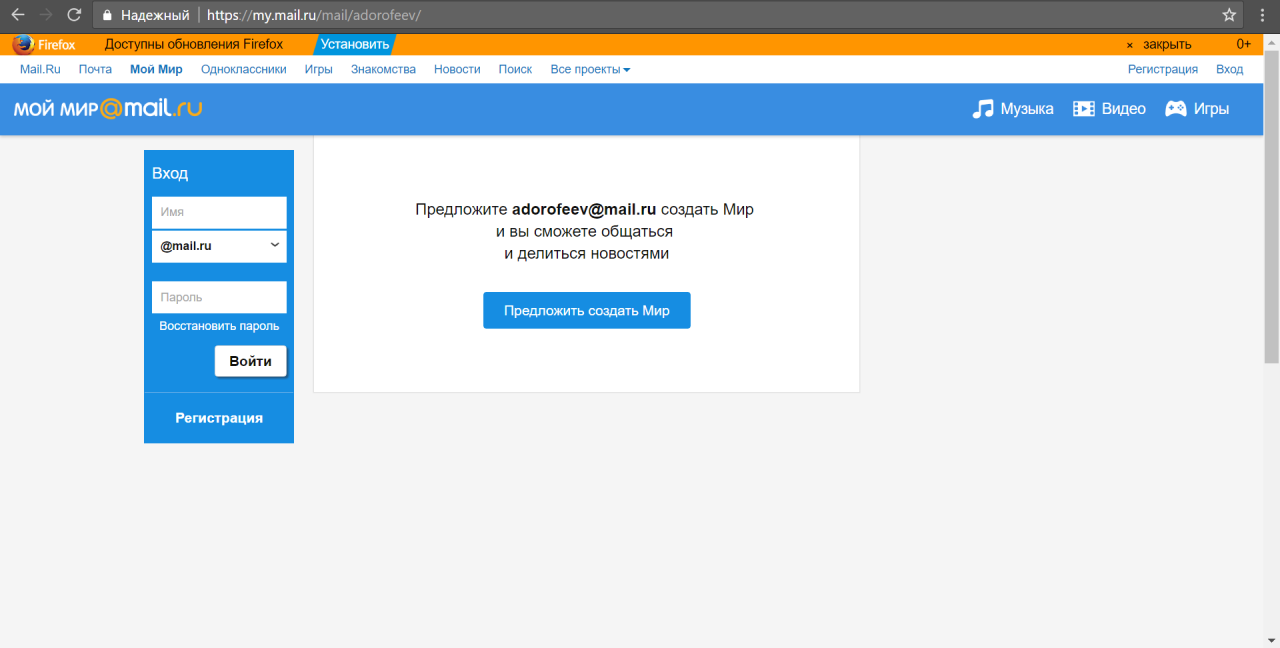
Task: Go to Одноклассники in navigation bar
Action: point(243,70)
